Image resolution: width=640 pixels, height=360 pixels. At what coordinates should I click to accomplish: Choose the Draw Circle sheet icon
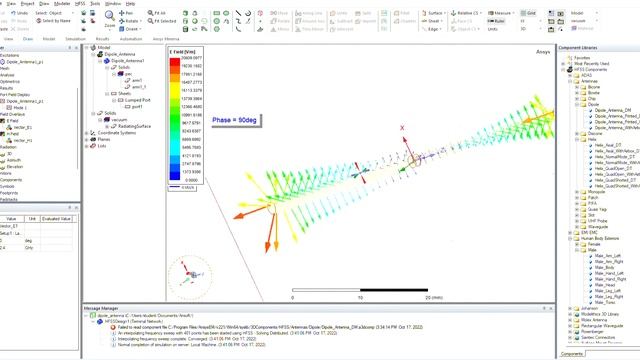pos(217,21)
